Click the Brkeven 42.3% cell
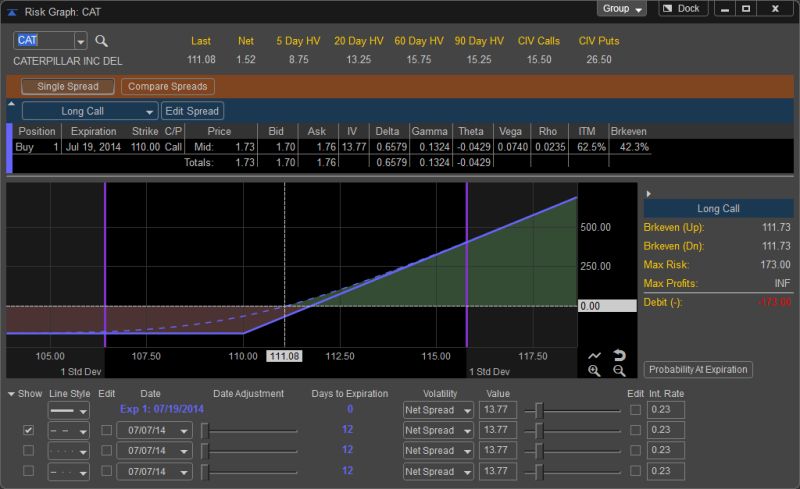The width and height of the screenshot is (800, 489). pyautogui.click(x=634, y=147)
